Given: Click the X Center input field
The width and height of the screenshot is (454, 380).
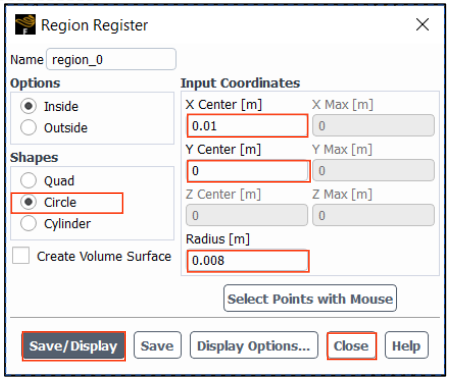Looking at the screenshot, I should tap(247, 126).
